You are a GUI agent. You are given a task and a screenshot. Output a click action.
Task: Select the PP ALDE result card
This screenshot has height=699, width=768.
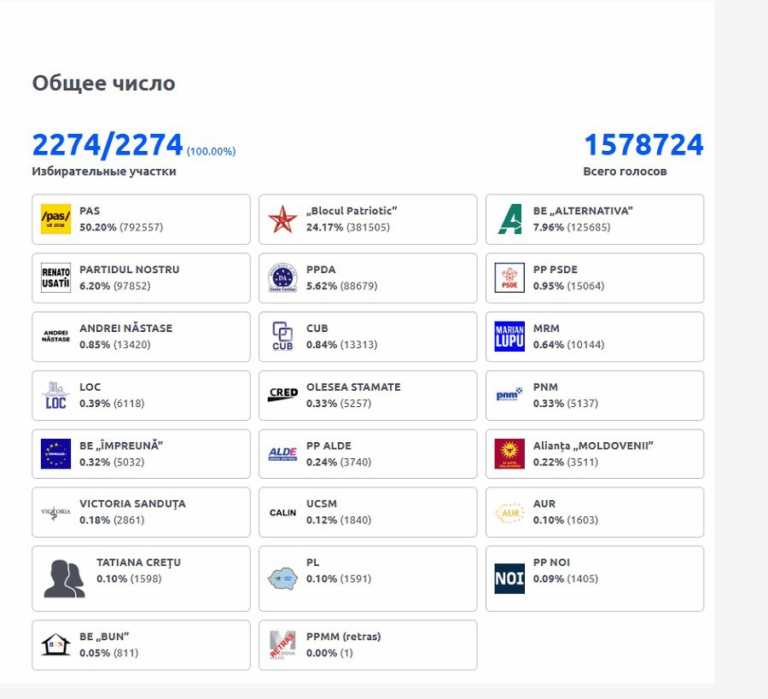tap(368, 454)
